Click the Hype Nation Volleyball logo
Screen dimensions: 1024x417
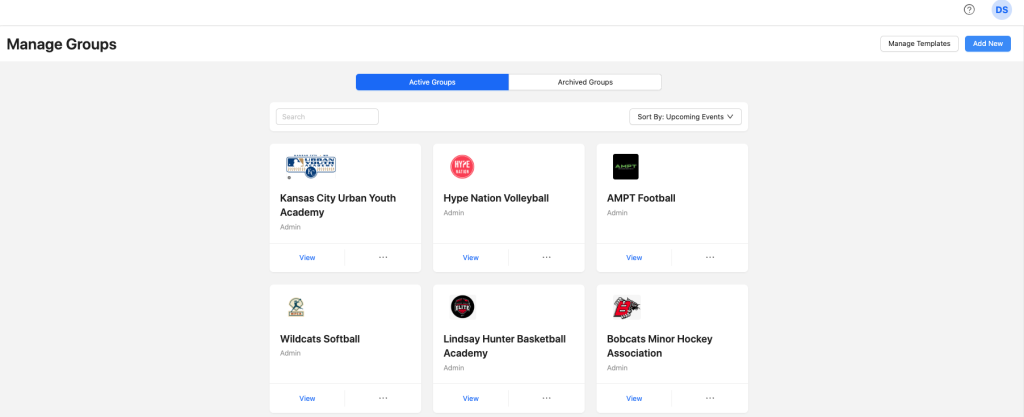(462, 167)
